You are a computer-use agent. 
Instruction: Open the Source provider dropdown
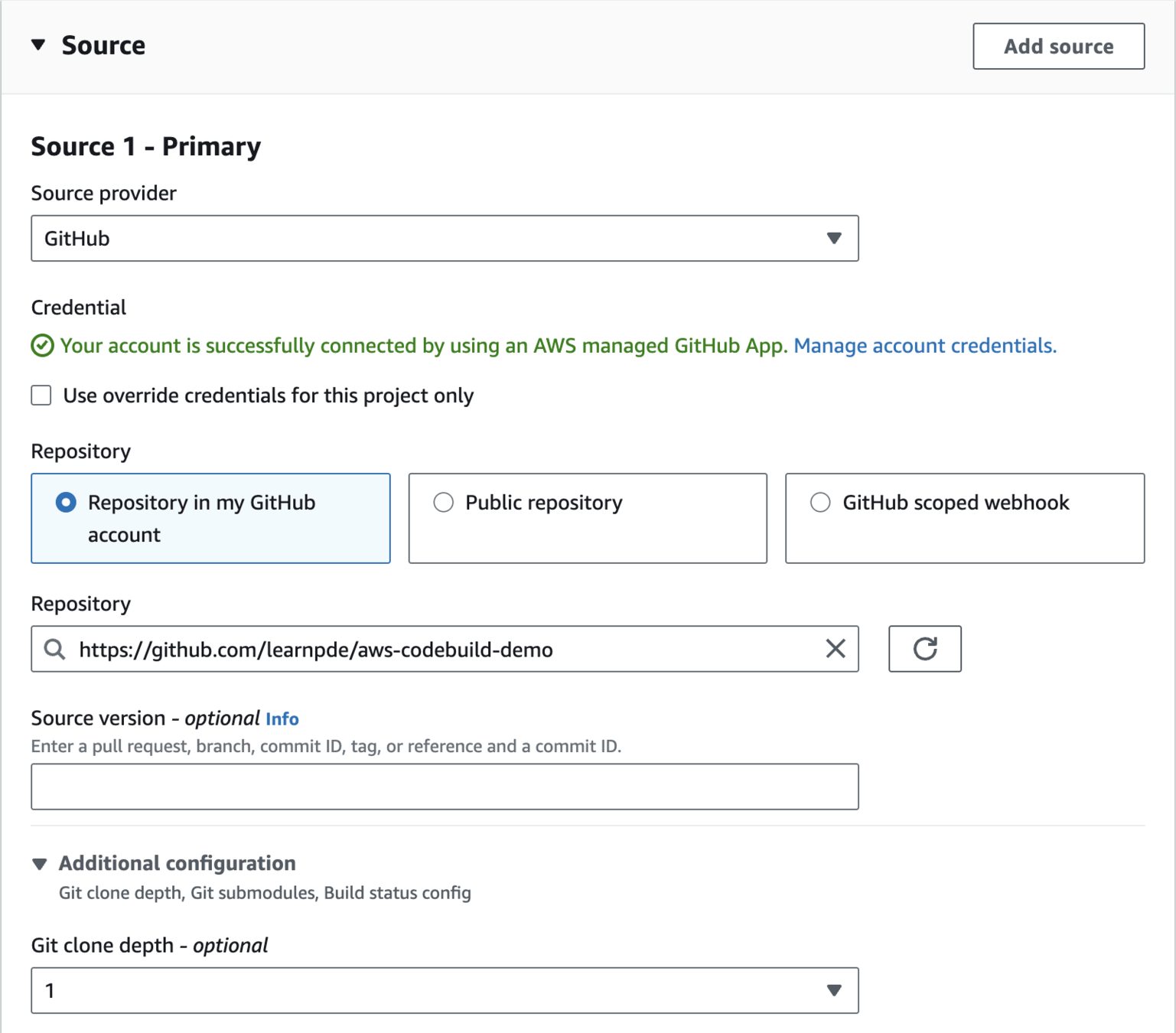(444, 239)
